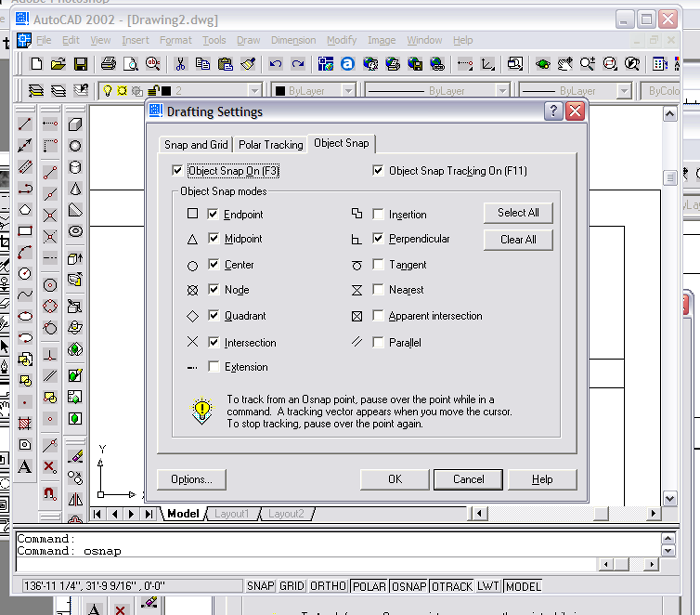Viewport: 700px width, 615px height.
Task: Enable the Parallel snap mode checkbox
Action: click(x=378, y=342)
